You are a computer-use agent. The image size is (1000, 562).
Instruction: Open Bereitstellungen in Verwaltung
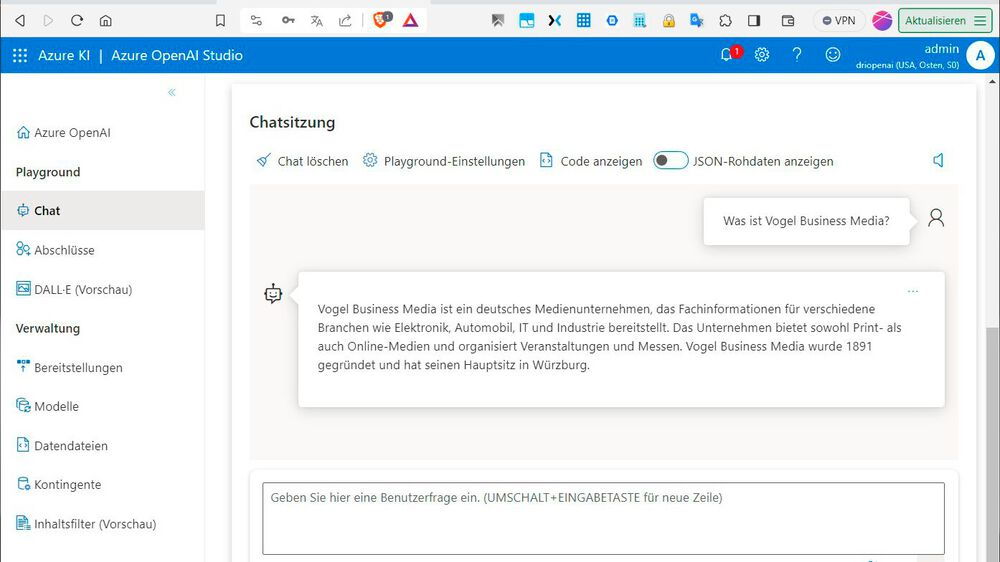click(69, 367)
